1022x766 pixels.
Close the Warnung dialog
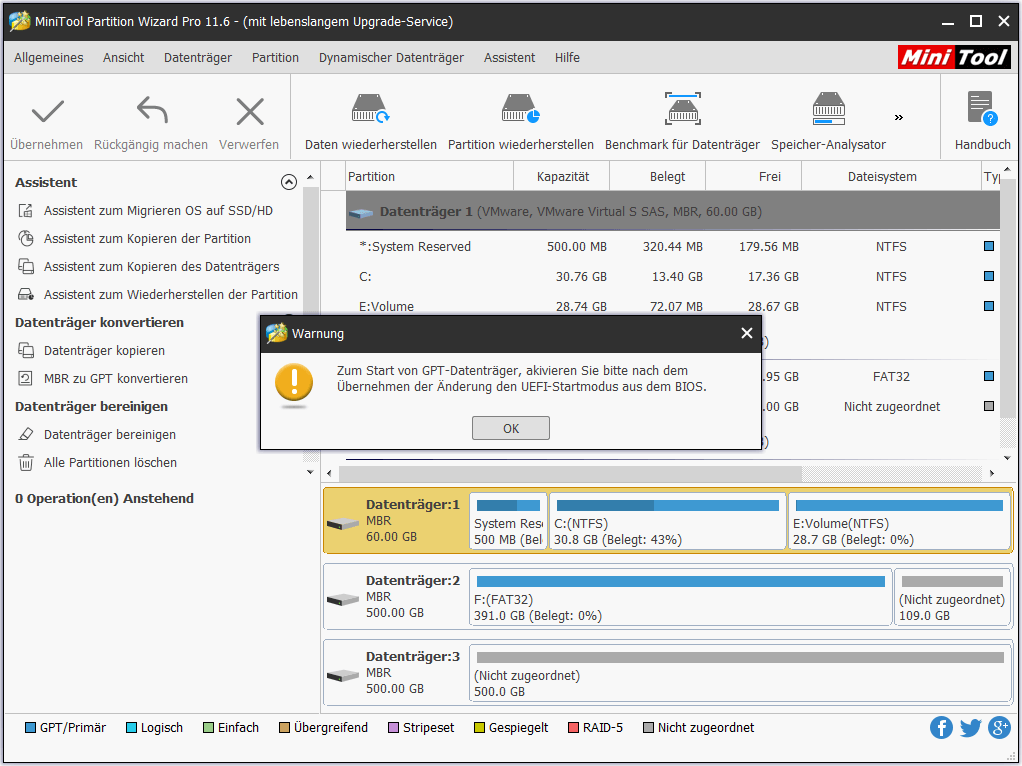pos(747,333)
